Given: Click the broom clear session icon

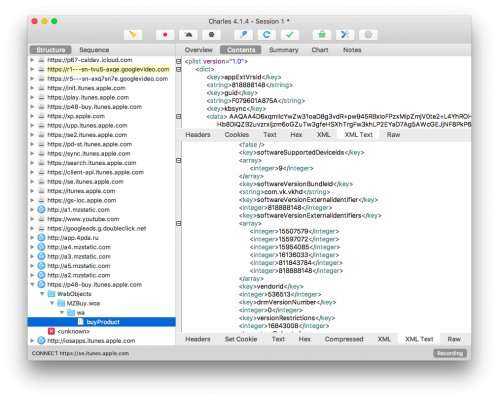Looking at the screenshot, I should 133,35.
